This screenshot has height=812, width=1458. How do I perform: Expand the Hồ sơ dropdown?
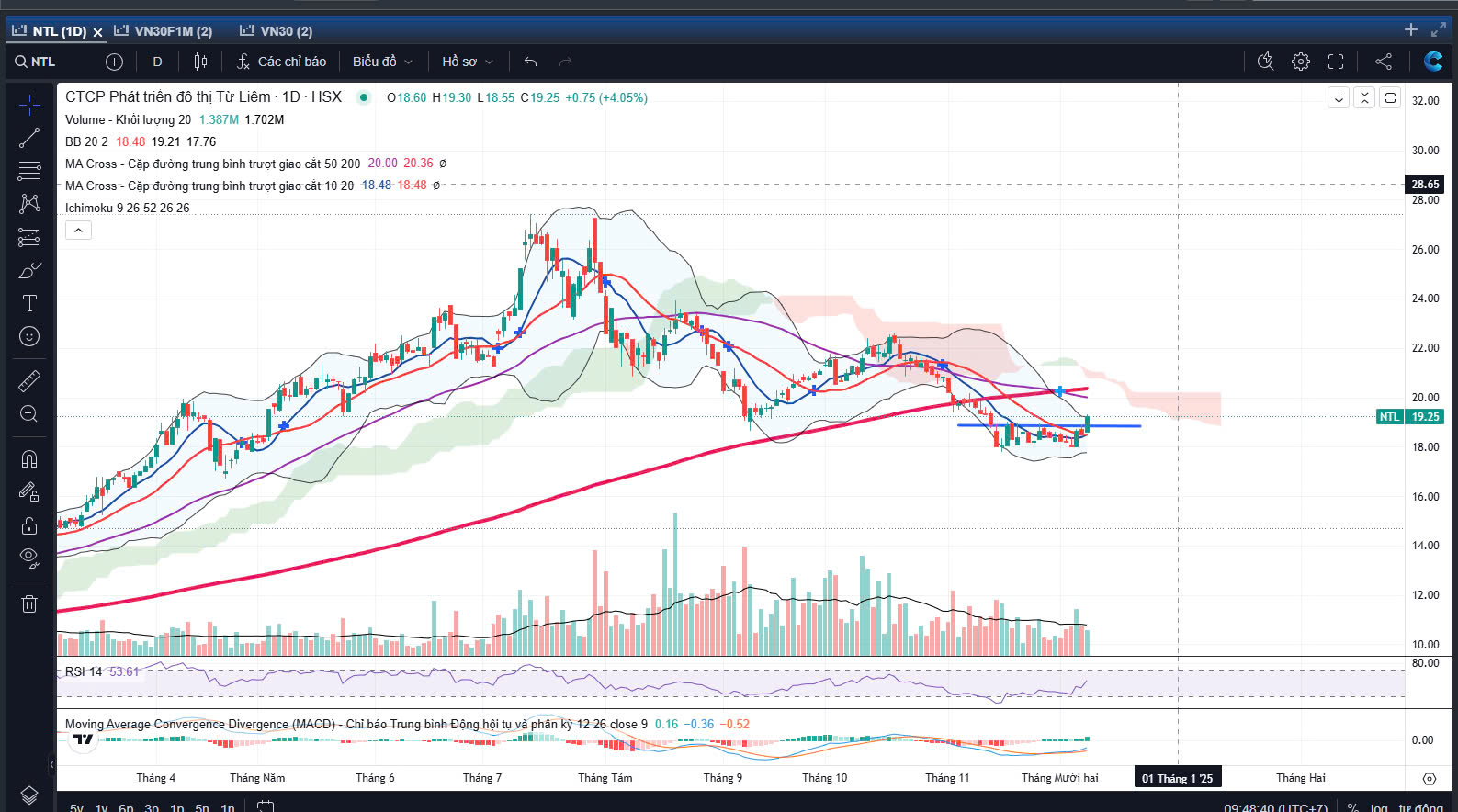click(467, 62)
